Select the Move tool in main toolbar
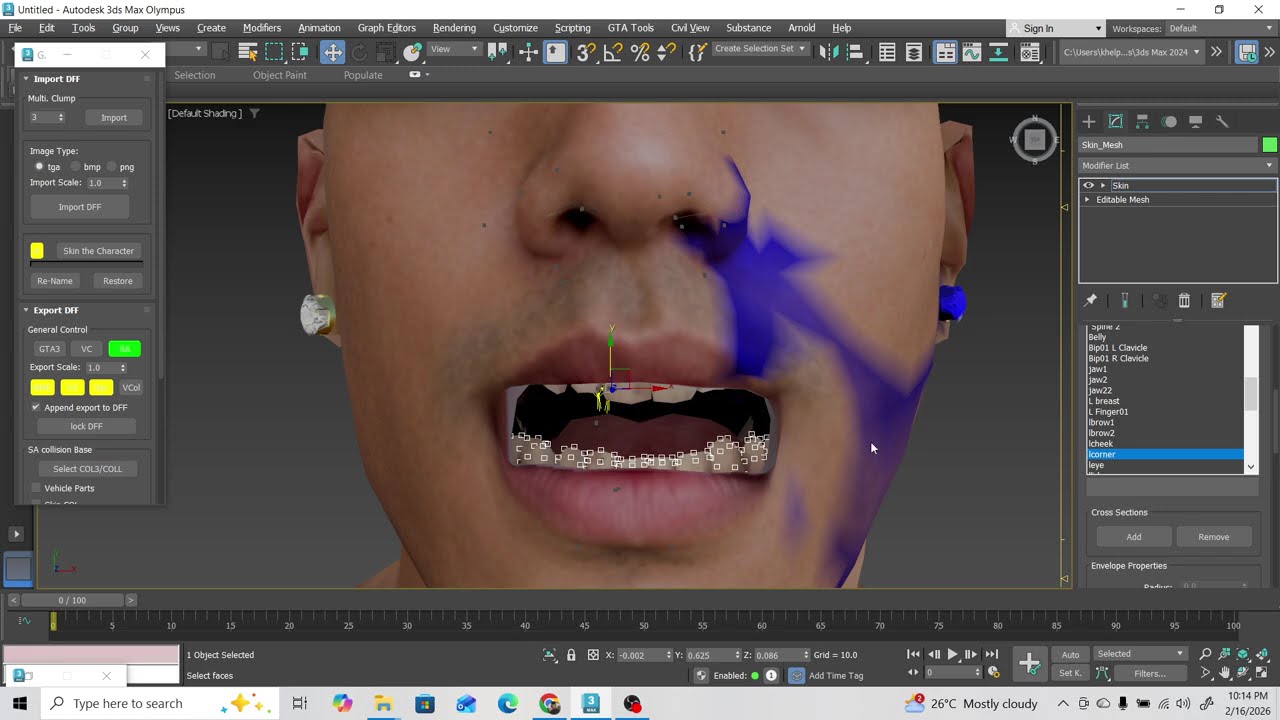The height and width of the screenshot is (720, 1280). pos(332,52)
